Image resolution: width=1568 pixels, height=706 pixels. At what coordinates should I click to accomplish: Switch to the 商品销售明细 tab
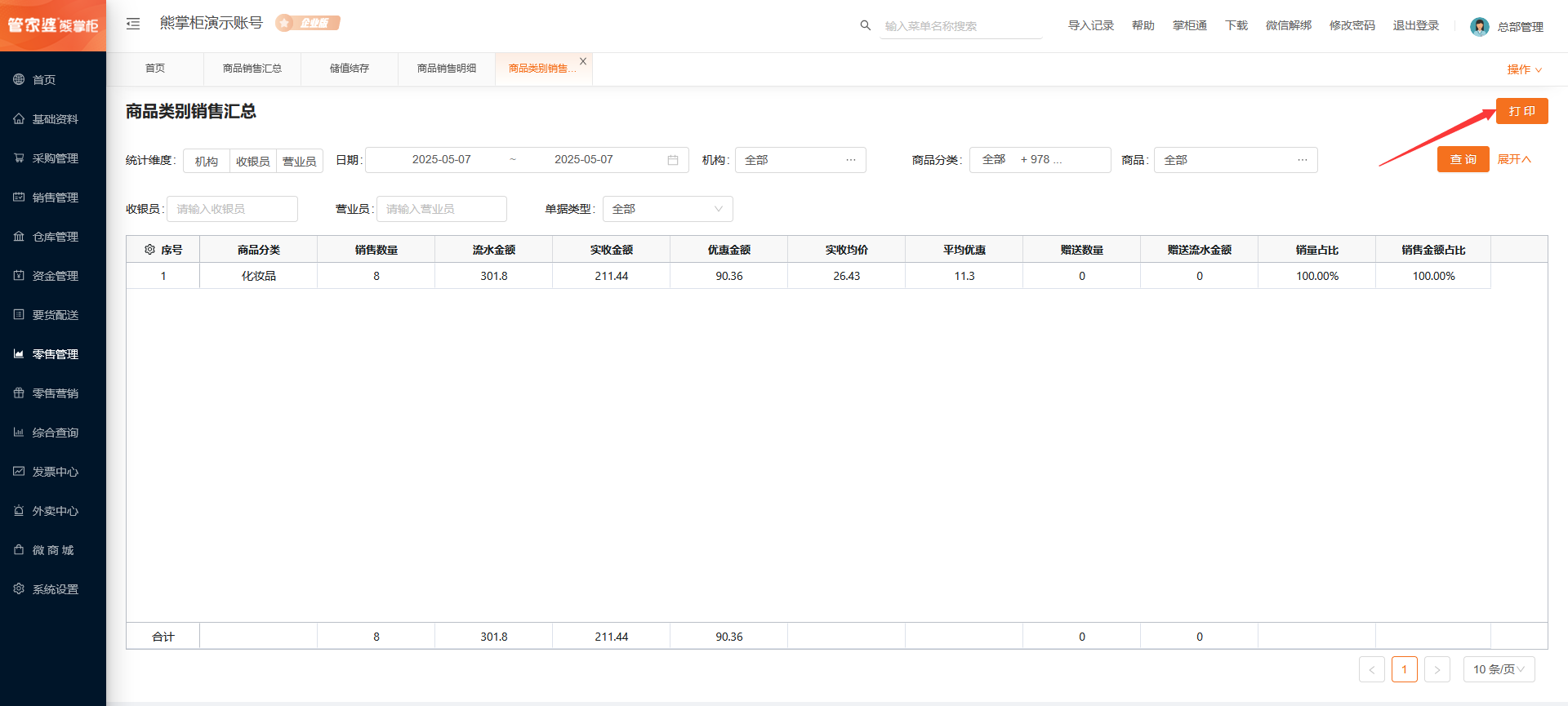tap(446, 69)
